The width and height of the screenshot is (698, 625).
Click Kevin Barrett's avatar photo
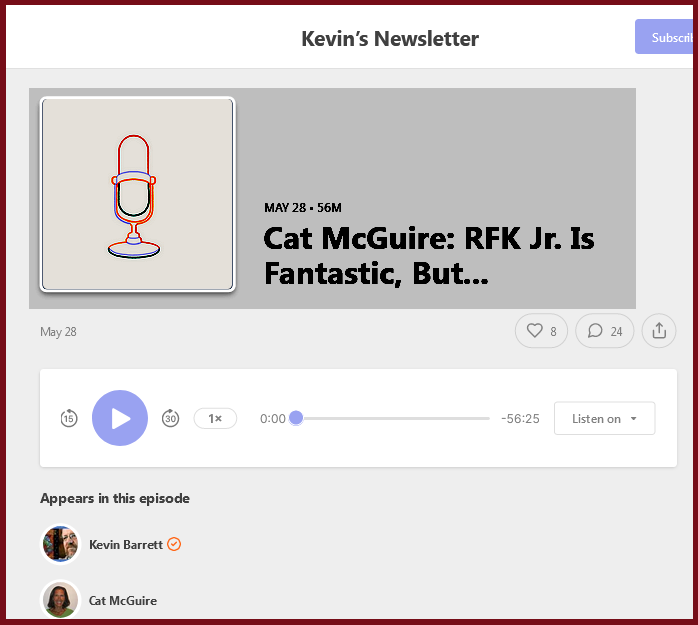coord(61,544)
